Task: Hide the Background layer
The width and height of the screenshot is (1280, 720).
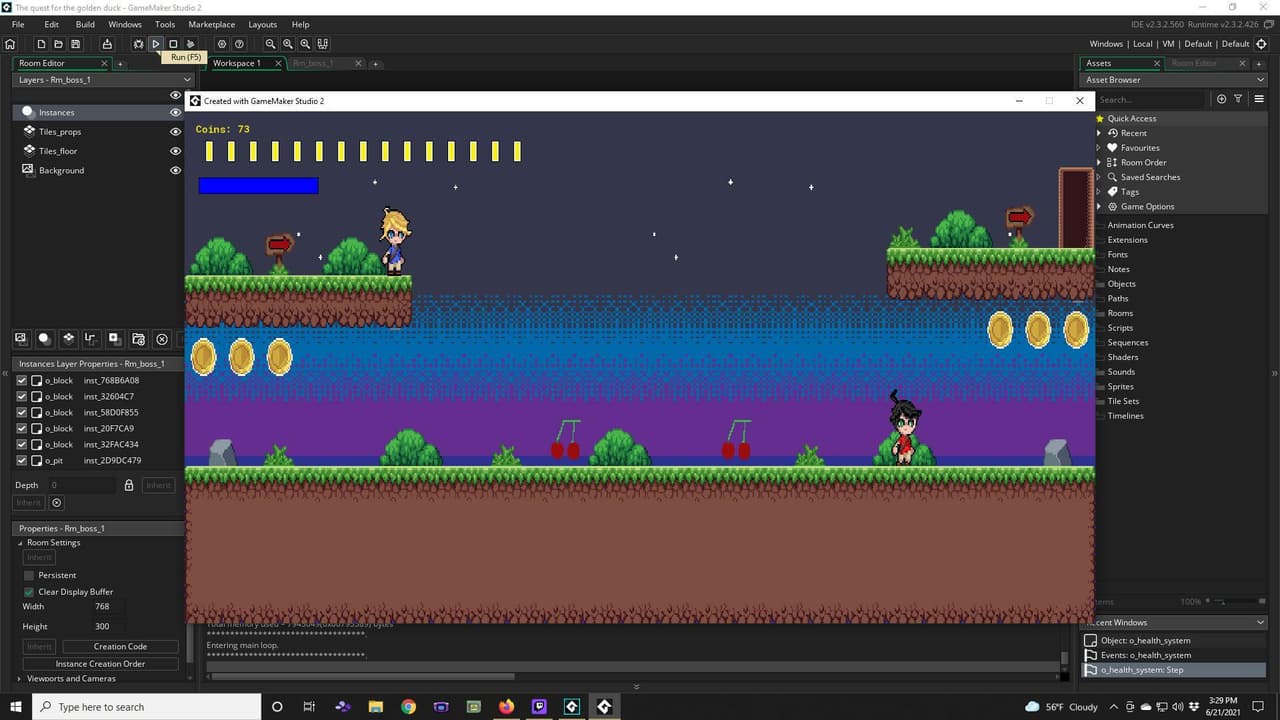Action: 176,170
